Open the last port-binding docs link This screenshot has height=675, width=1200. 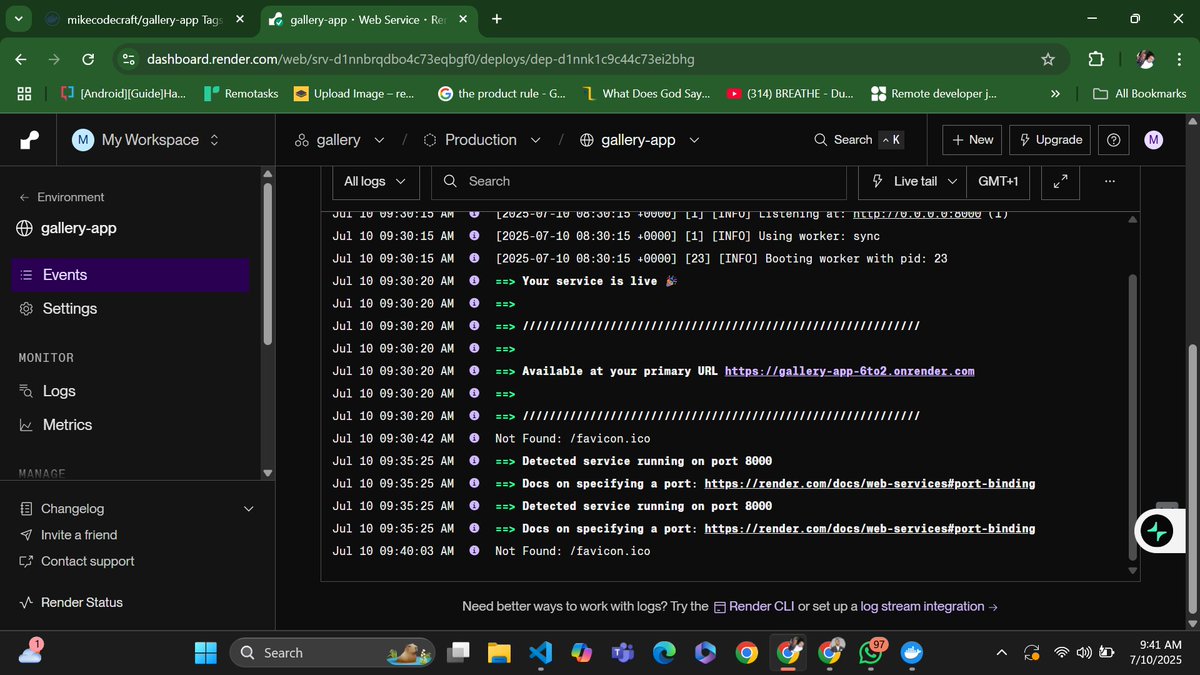pos(870,528)
